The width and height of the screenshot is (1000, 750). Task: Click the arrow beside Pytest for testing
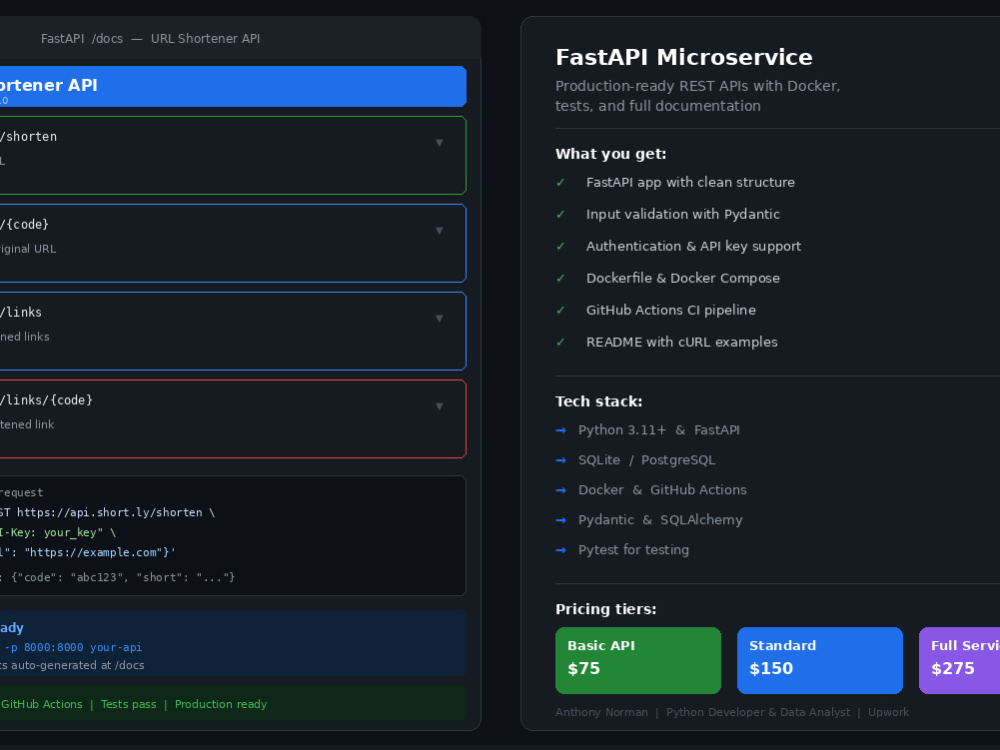click(x=561, y=550)
